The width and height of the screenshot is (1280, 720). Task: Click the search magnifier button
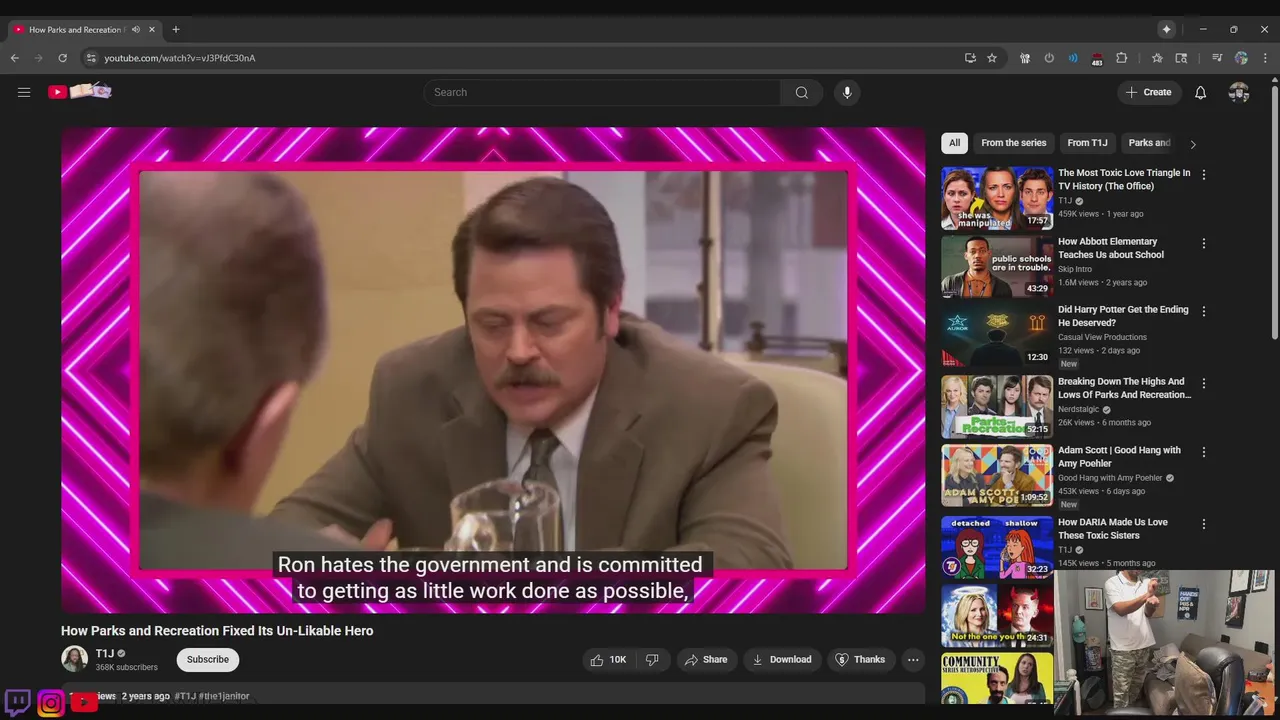coord(802,92)
